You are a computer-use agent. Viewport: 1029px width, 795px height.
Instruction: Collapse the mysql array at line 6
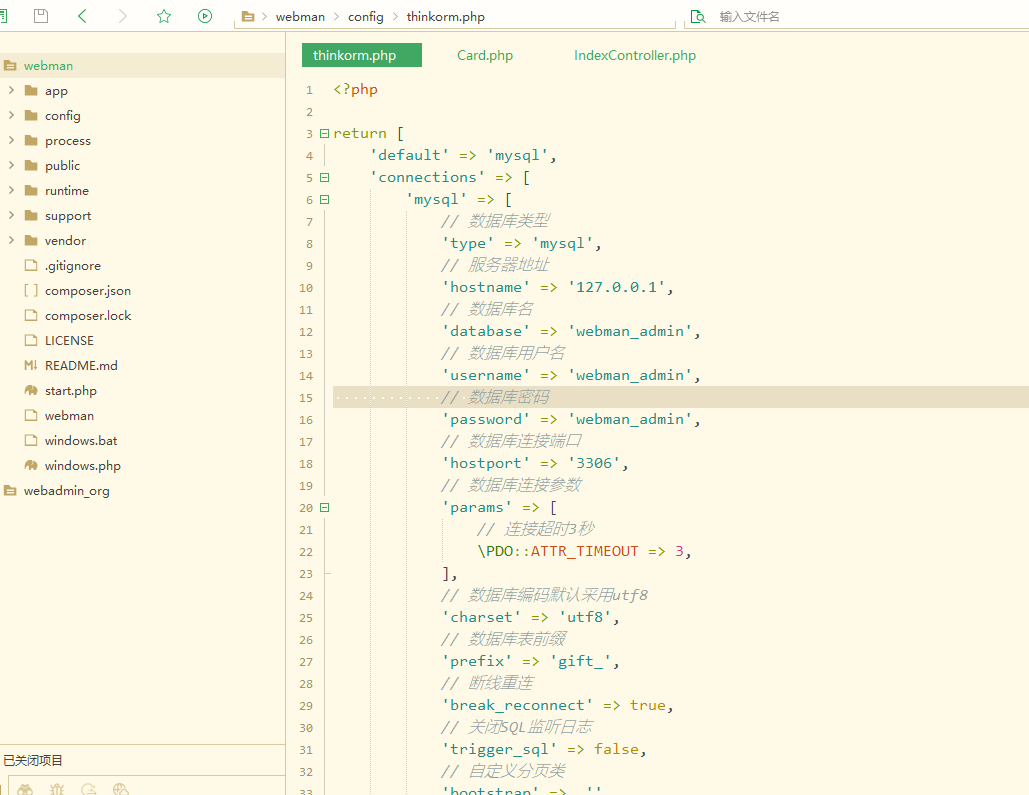[324, 200]
